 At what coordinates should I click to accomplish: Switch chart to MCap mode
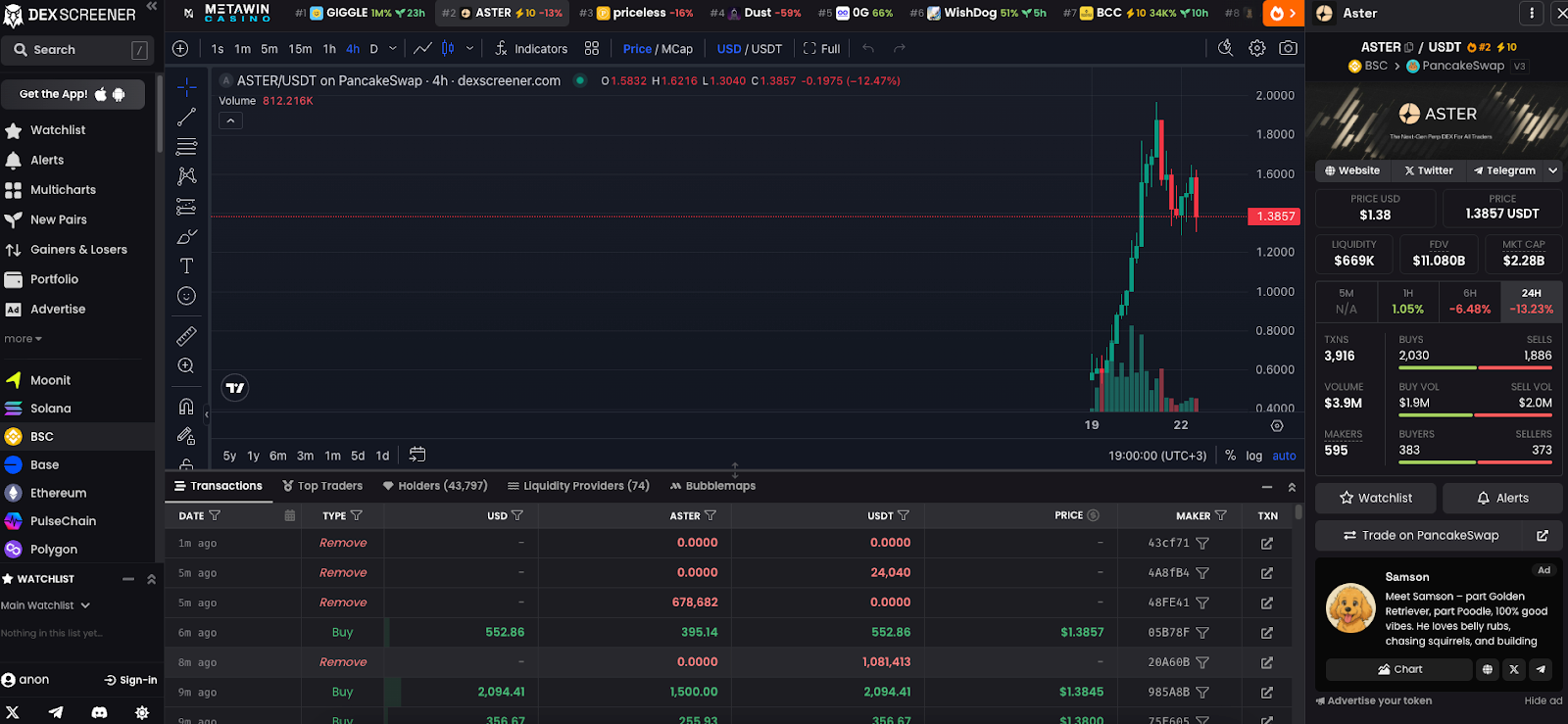677,49
